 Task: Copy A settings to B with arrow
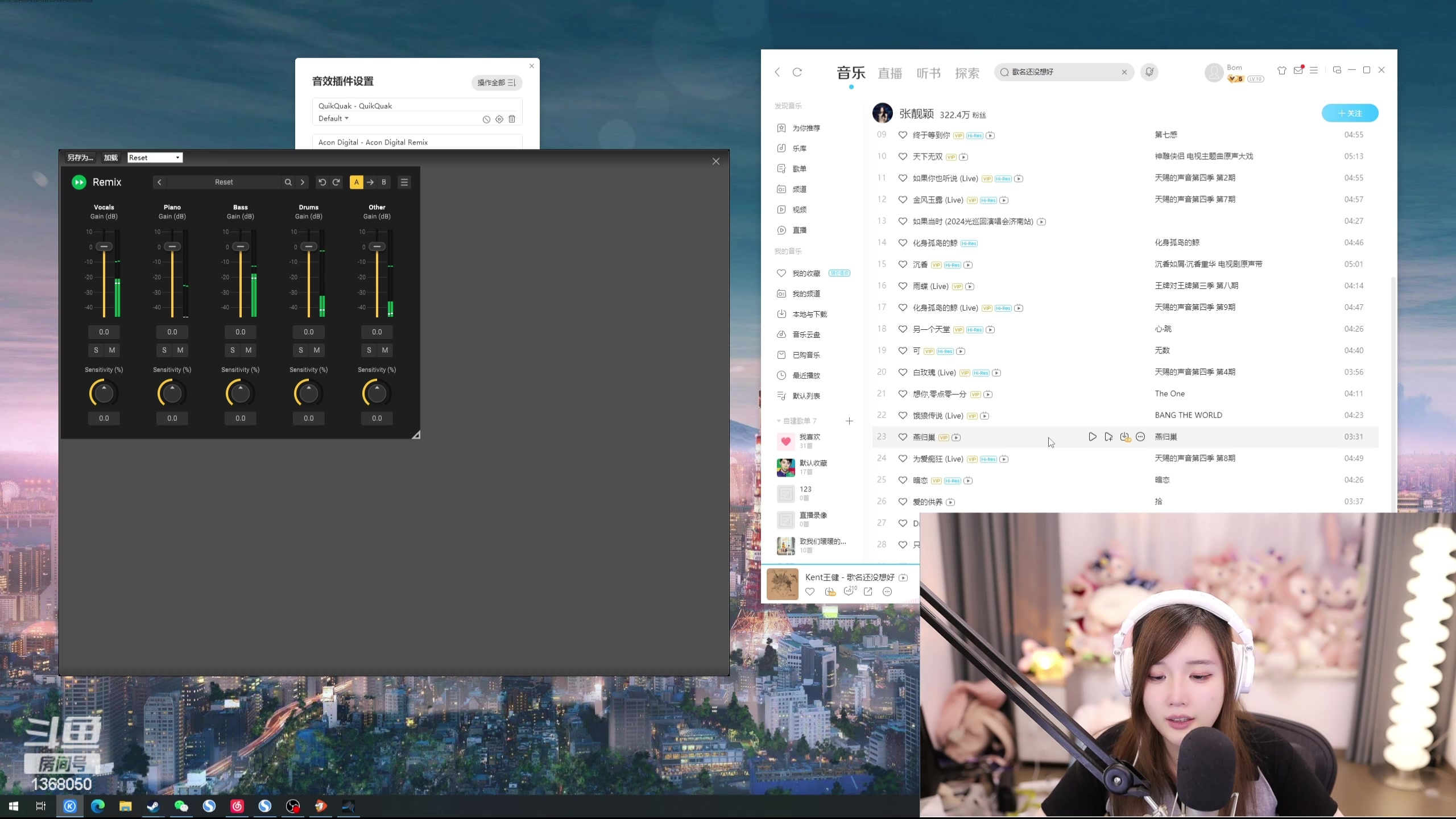(x=370, y=182)
